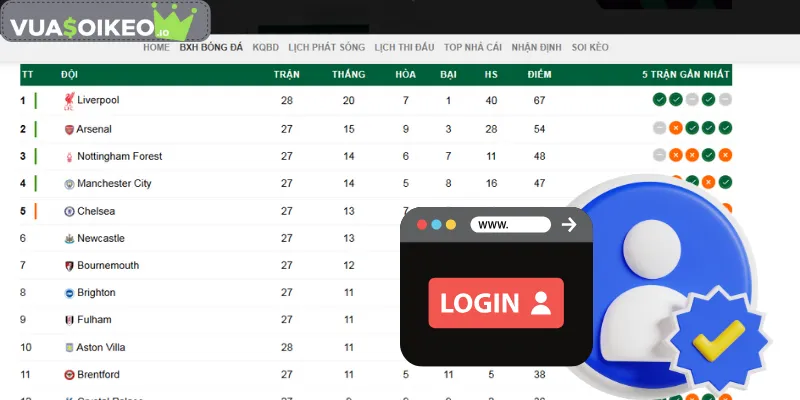Open the KQBD menu item
This screenshot has height=400, width=800.
[x=266, y=47]
